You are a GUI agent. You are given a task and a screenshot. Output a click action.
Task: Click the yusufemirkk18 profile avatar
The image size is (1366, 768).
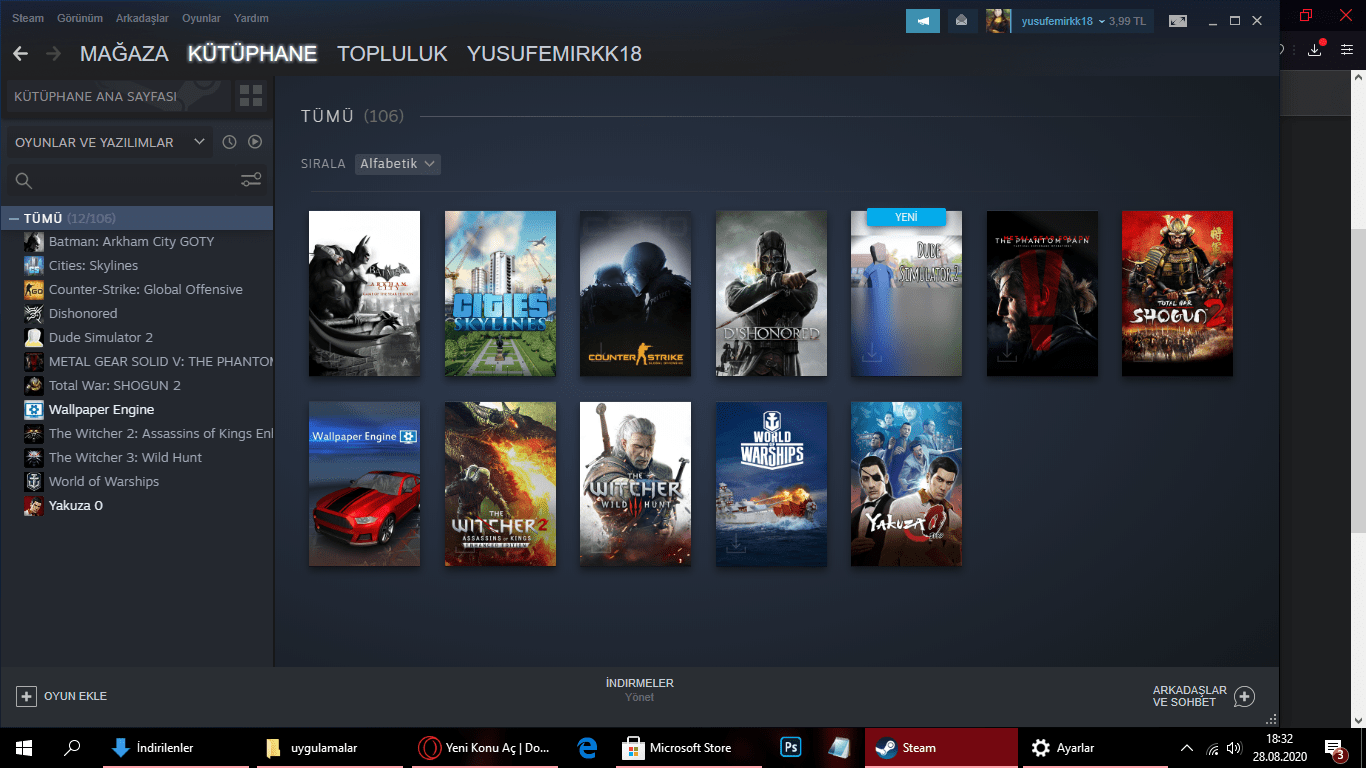(x=999, y=21)
